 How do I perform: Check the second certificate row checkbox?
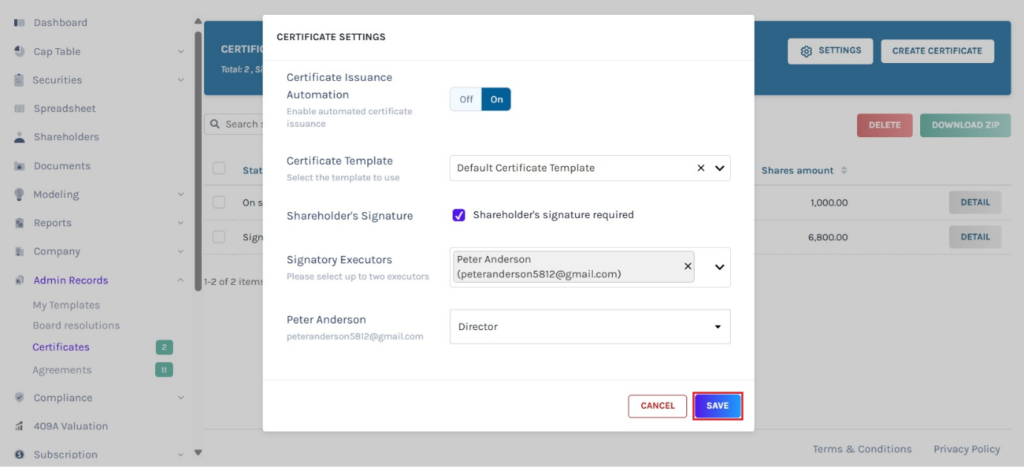coord(219,236)
